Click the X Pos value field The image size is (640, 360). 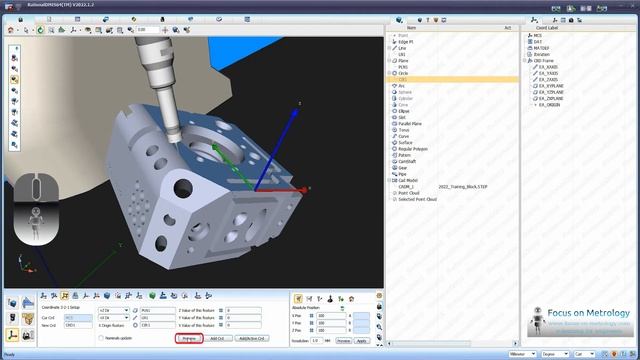[331, 316]
